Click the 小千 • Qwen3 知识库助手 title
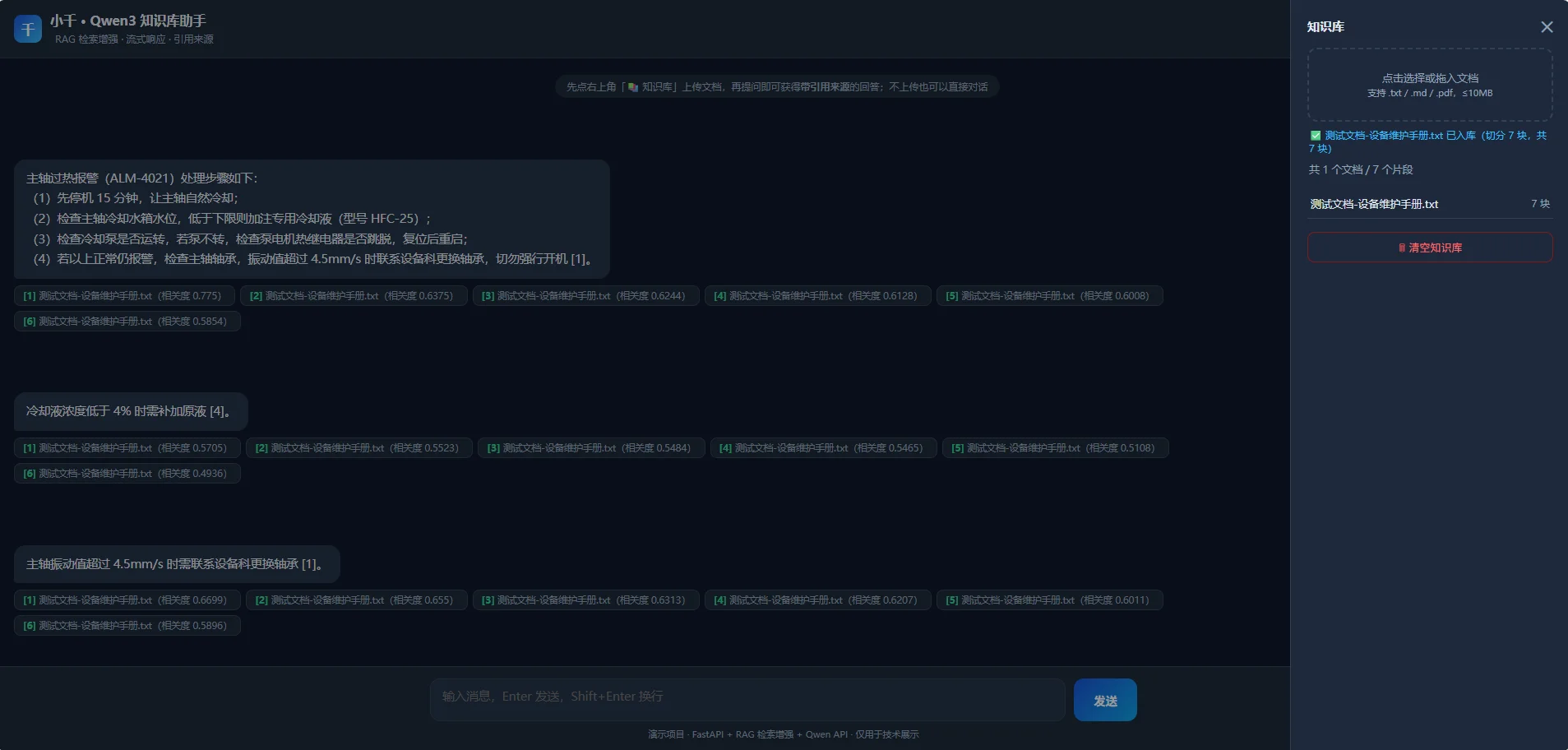1568x750 pixels. pyautogui.click(x=128, y=21)
